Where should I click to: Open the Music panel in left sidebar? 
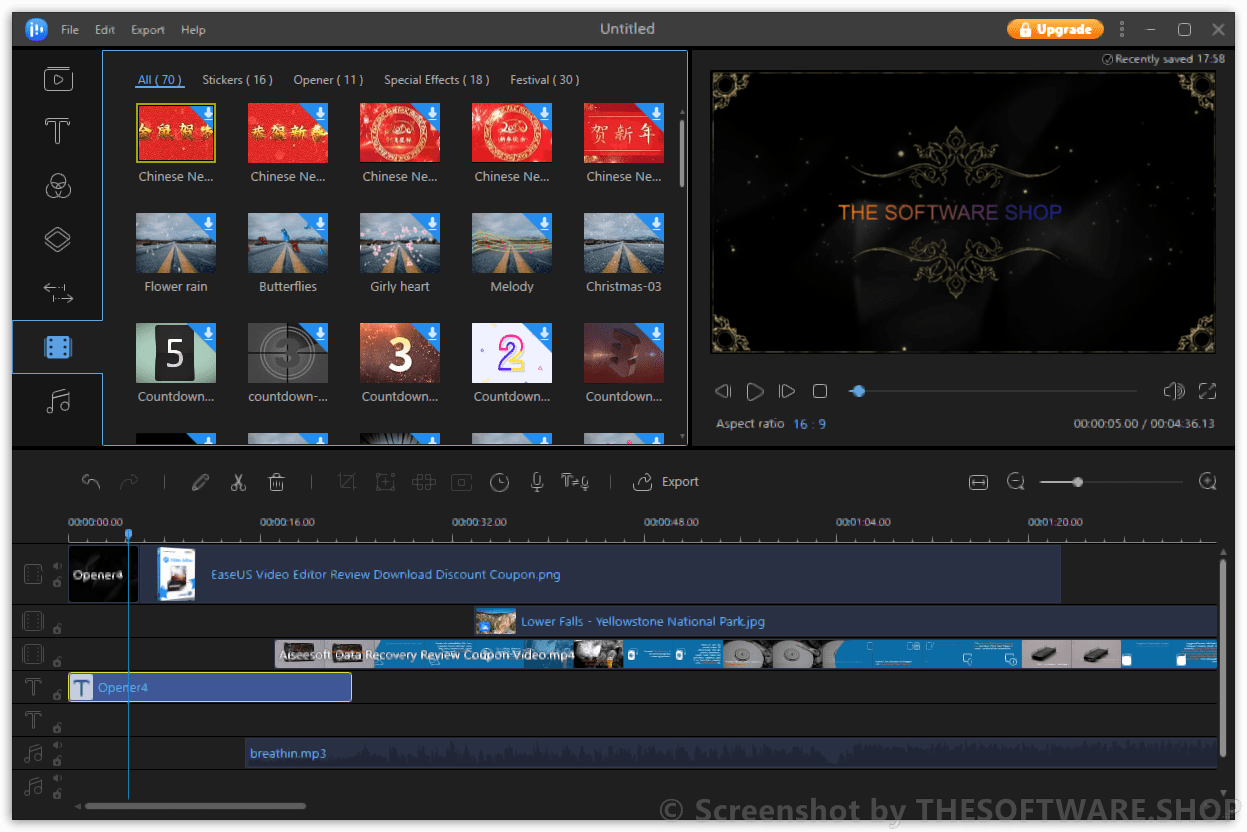57,400
